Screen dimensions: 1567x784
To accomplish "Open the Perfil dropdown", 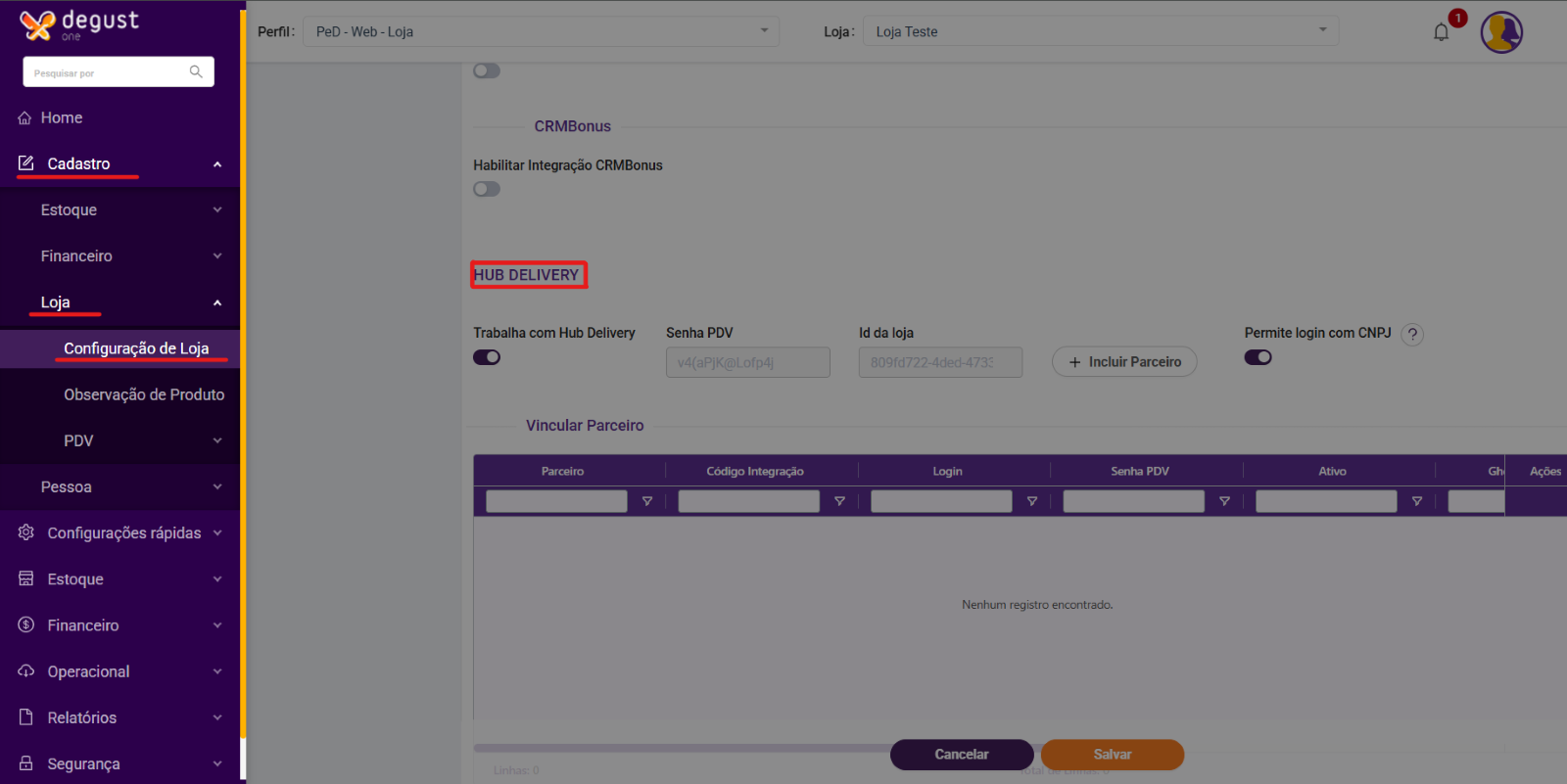I will coord(542,31).
